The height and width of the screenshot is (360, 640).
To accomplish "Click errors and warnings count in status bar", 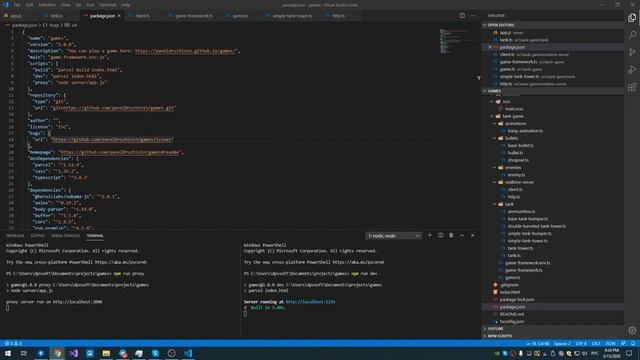I will pos(13,344).
